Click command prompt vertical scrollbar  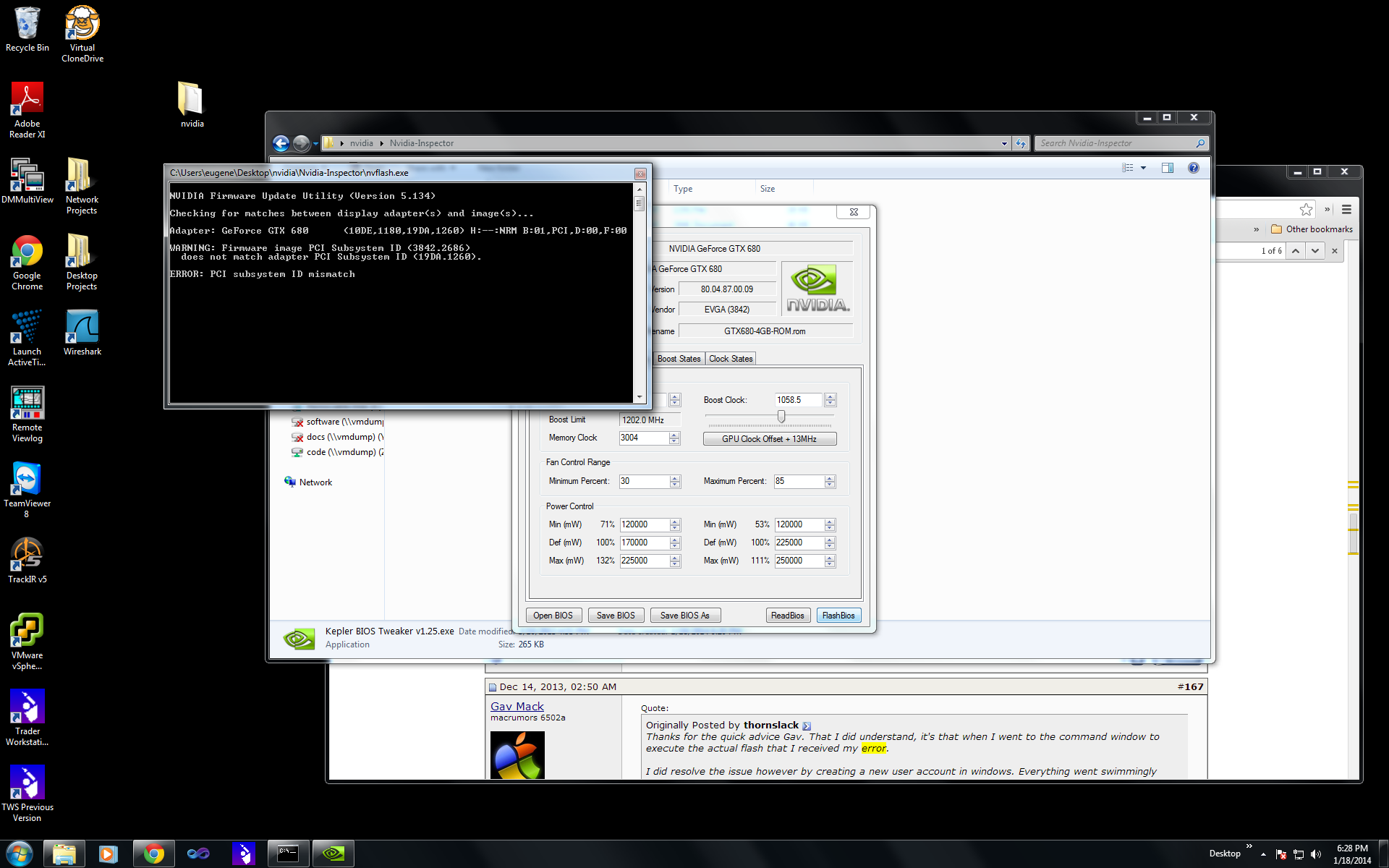coord(639,293)
